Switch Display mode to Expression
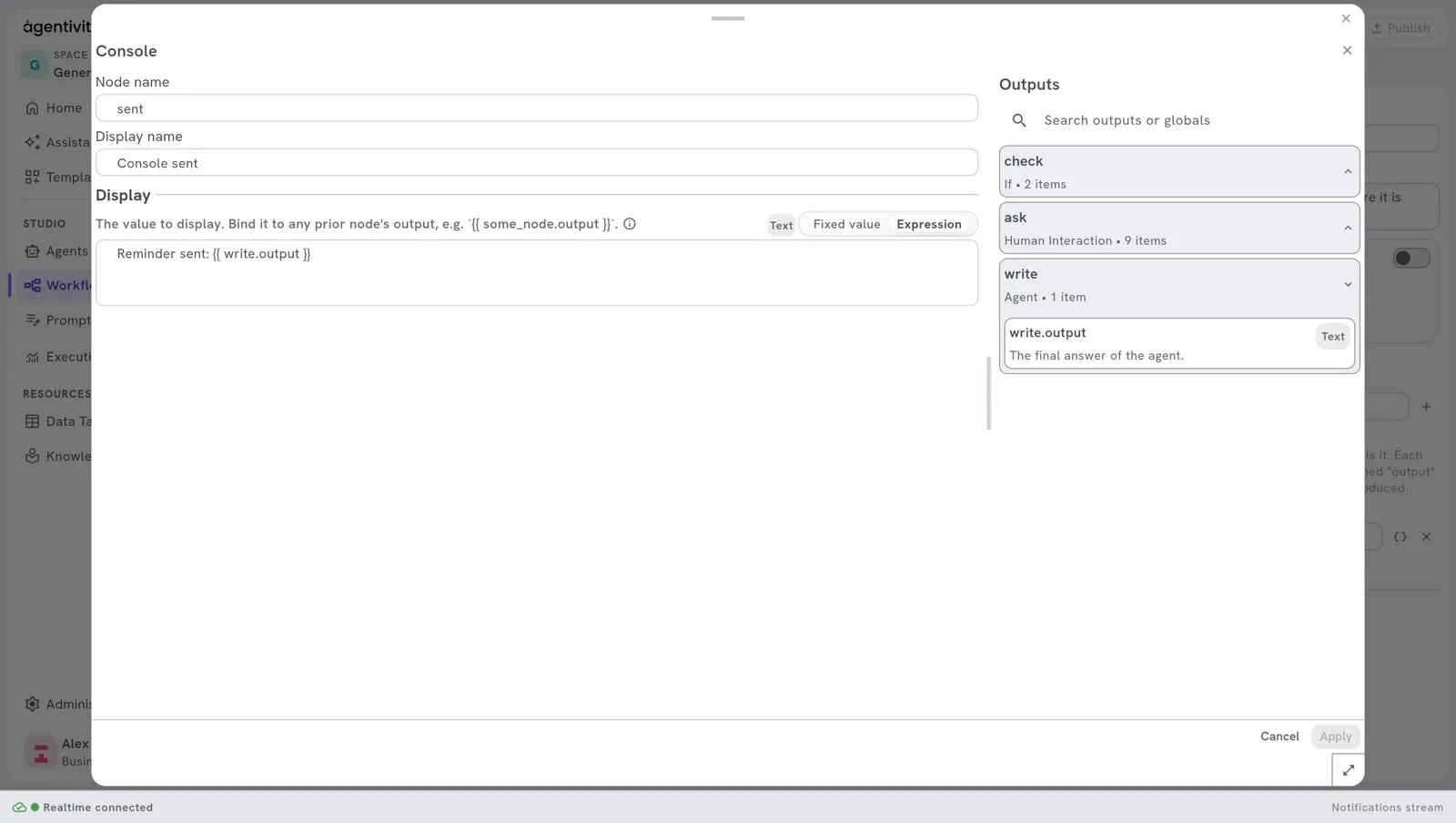This screenshot has width=1456, height=823. [x=928, y=224]
